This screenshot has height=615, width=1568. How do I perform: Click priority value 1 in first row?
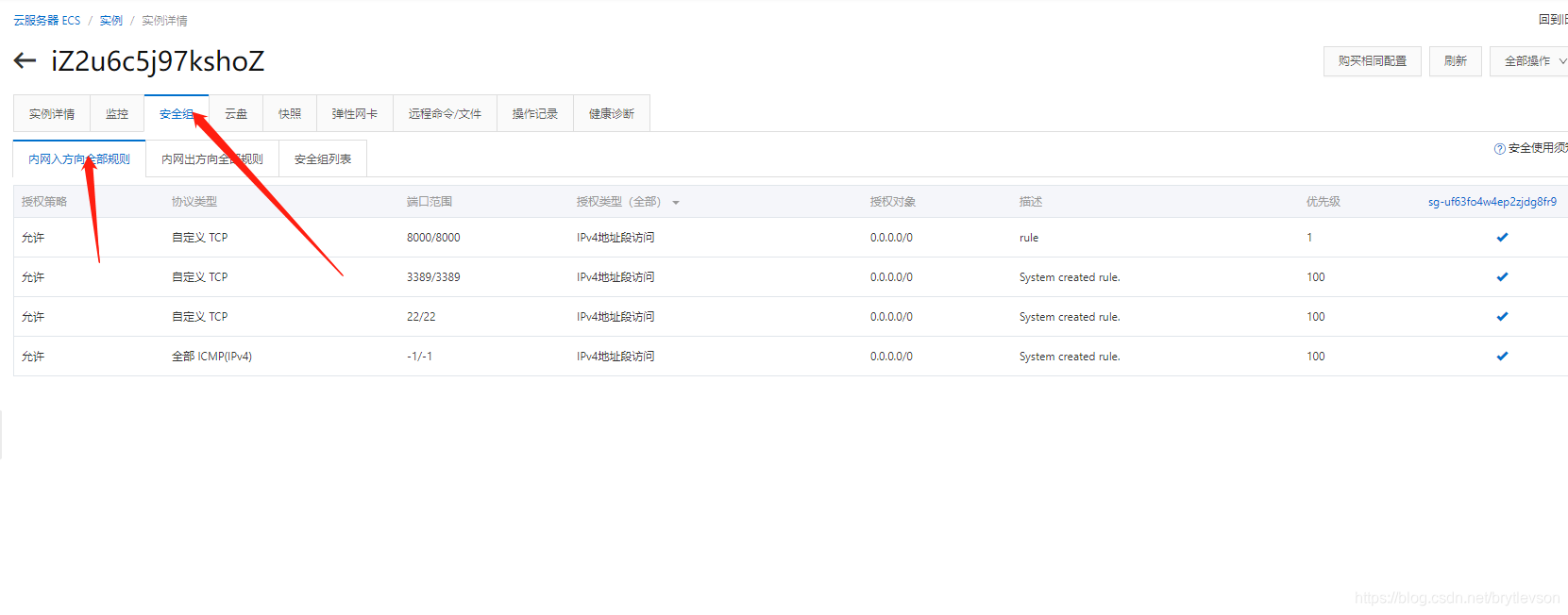[x=1309, y=238]
